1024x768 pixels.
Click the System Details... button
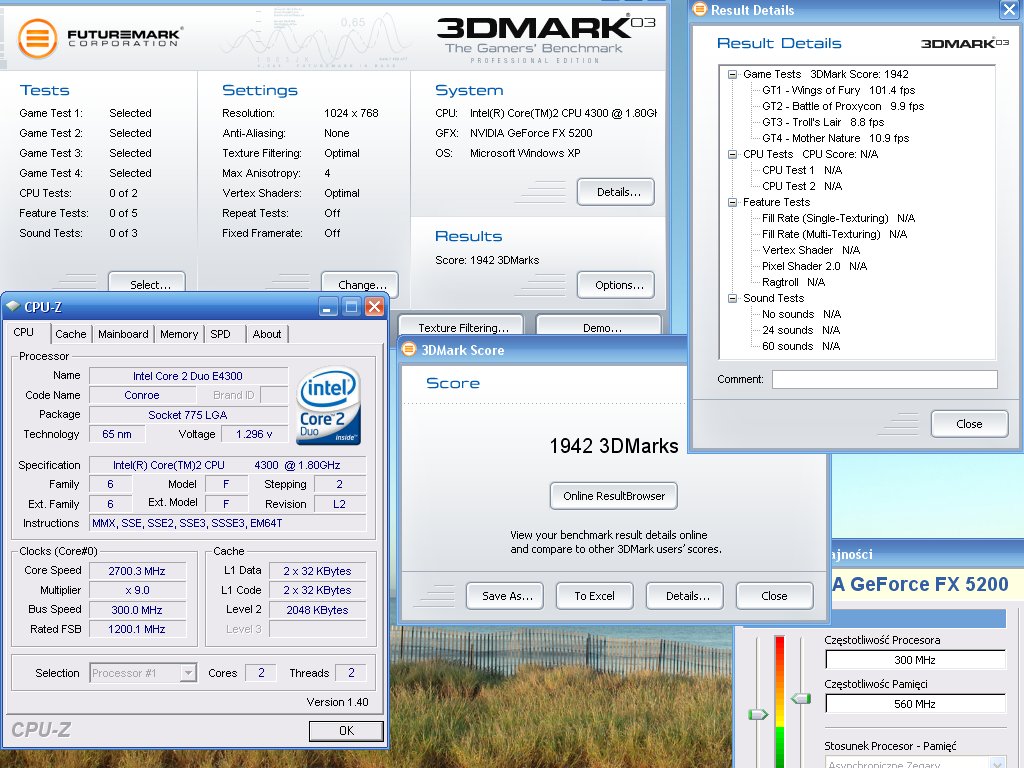616,192
